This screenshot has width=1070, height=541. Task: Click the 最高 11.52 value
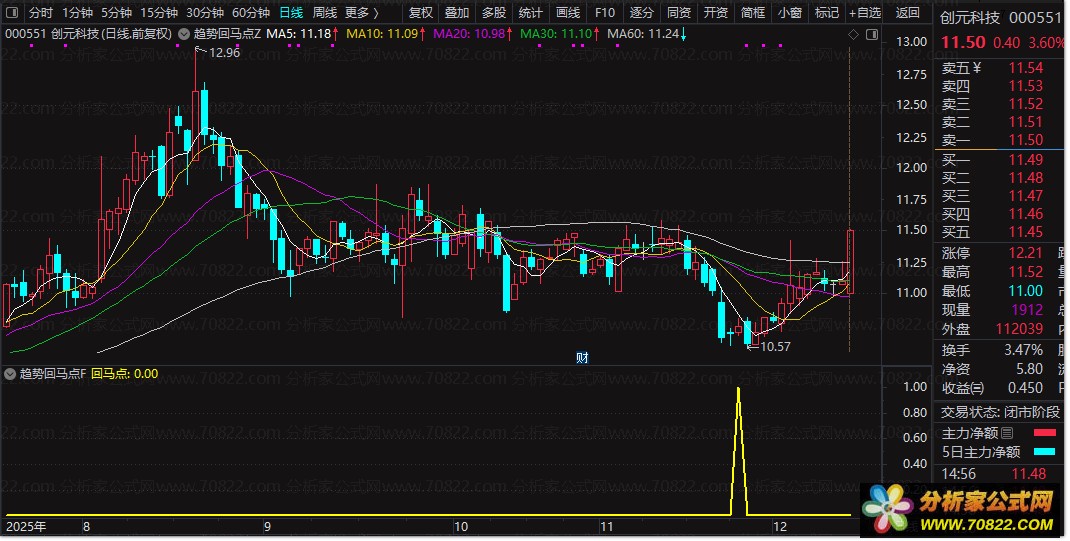point(1026,272)
